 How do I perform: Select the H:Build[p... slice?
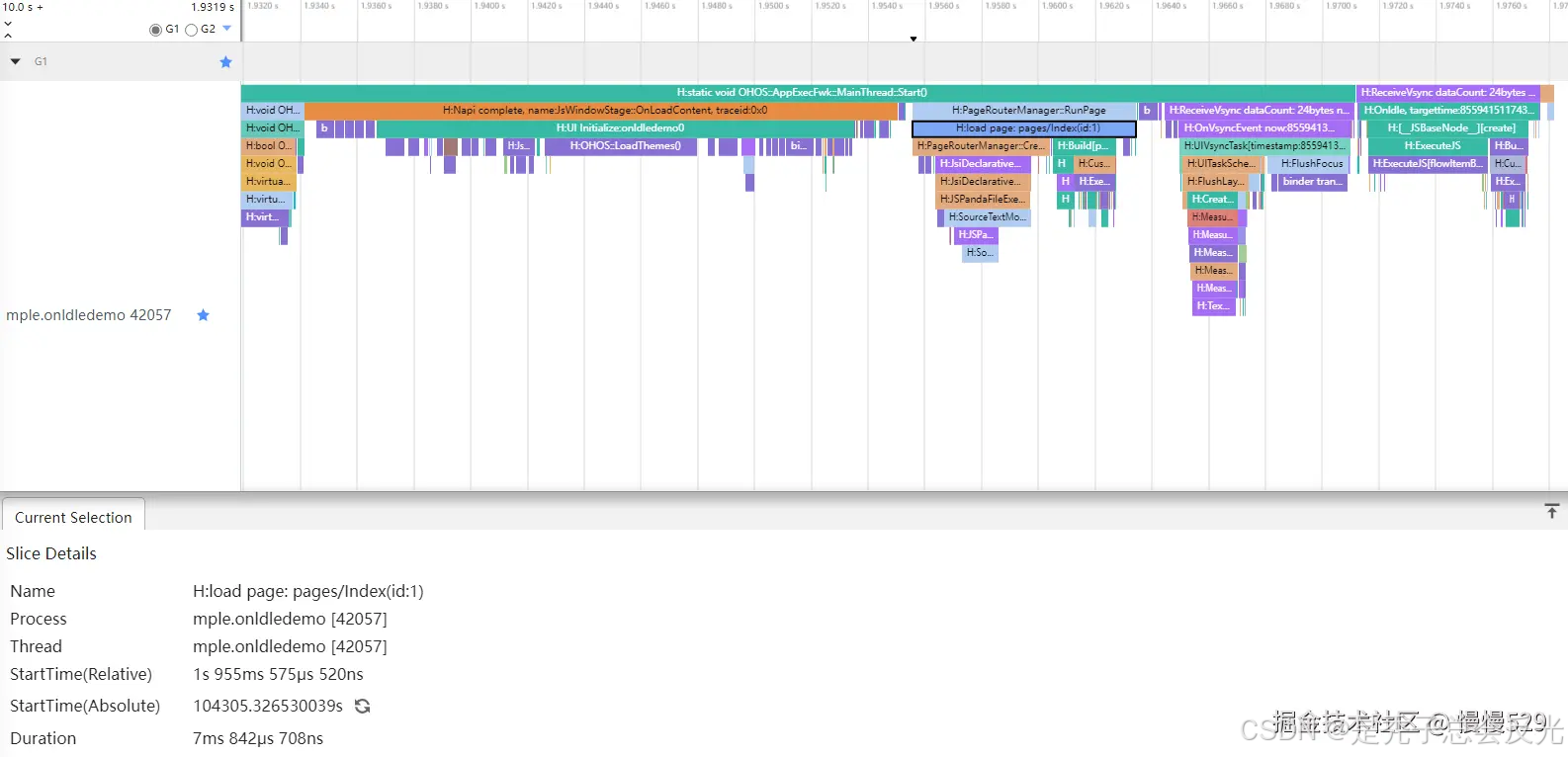tap(1083, 146)
